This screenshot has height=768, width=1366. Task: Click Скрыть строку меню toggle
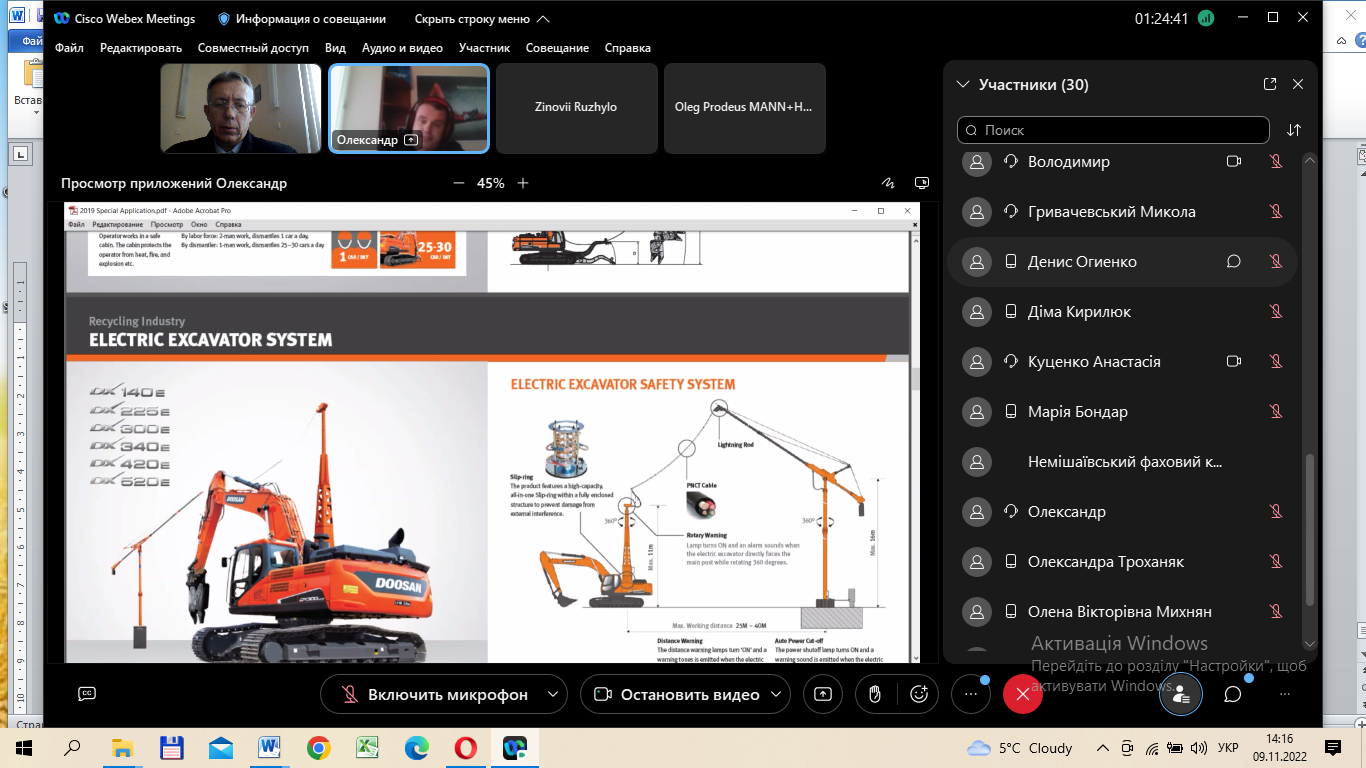482,19
